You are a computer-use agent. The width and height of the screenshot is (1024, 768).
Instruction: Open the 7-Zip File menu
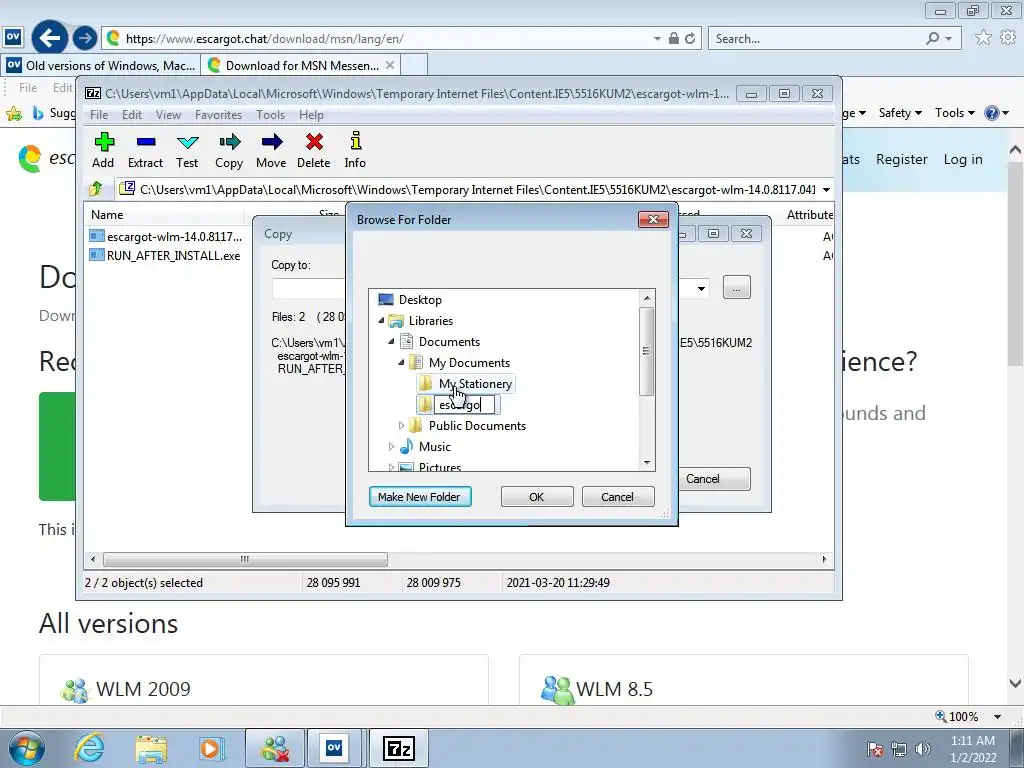point(99,114)
